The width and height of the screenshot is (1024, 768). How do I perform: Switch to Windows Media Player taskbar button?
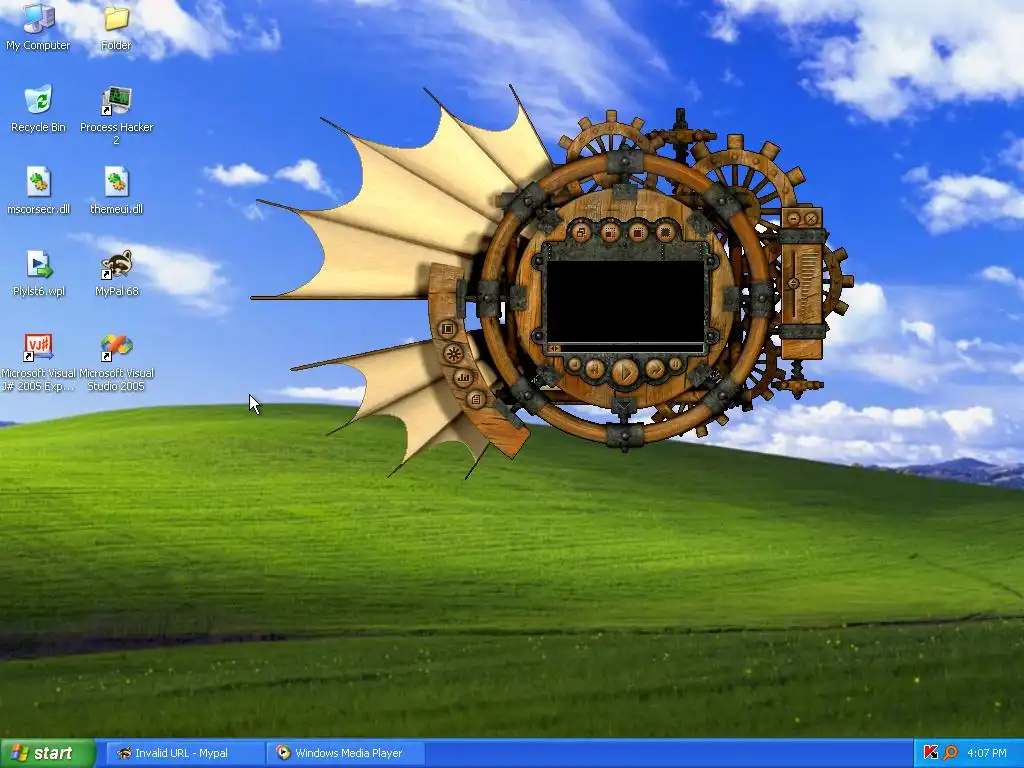(x=346, y=753)
